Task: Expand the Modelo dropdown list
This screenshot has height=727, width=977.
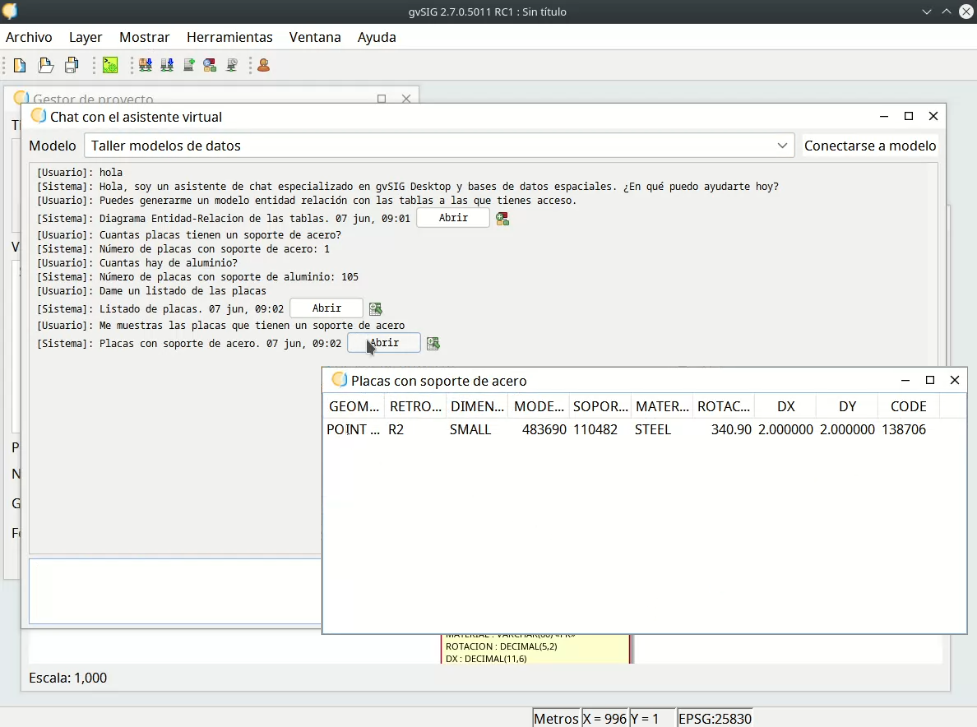Action: point(782,146)
